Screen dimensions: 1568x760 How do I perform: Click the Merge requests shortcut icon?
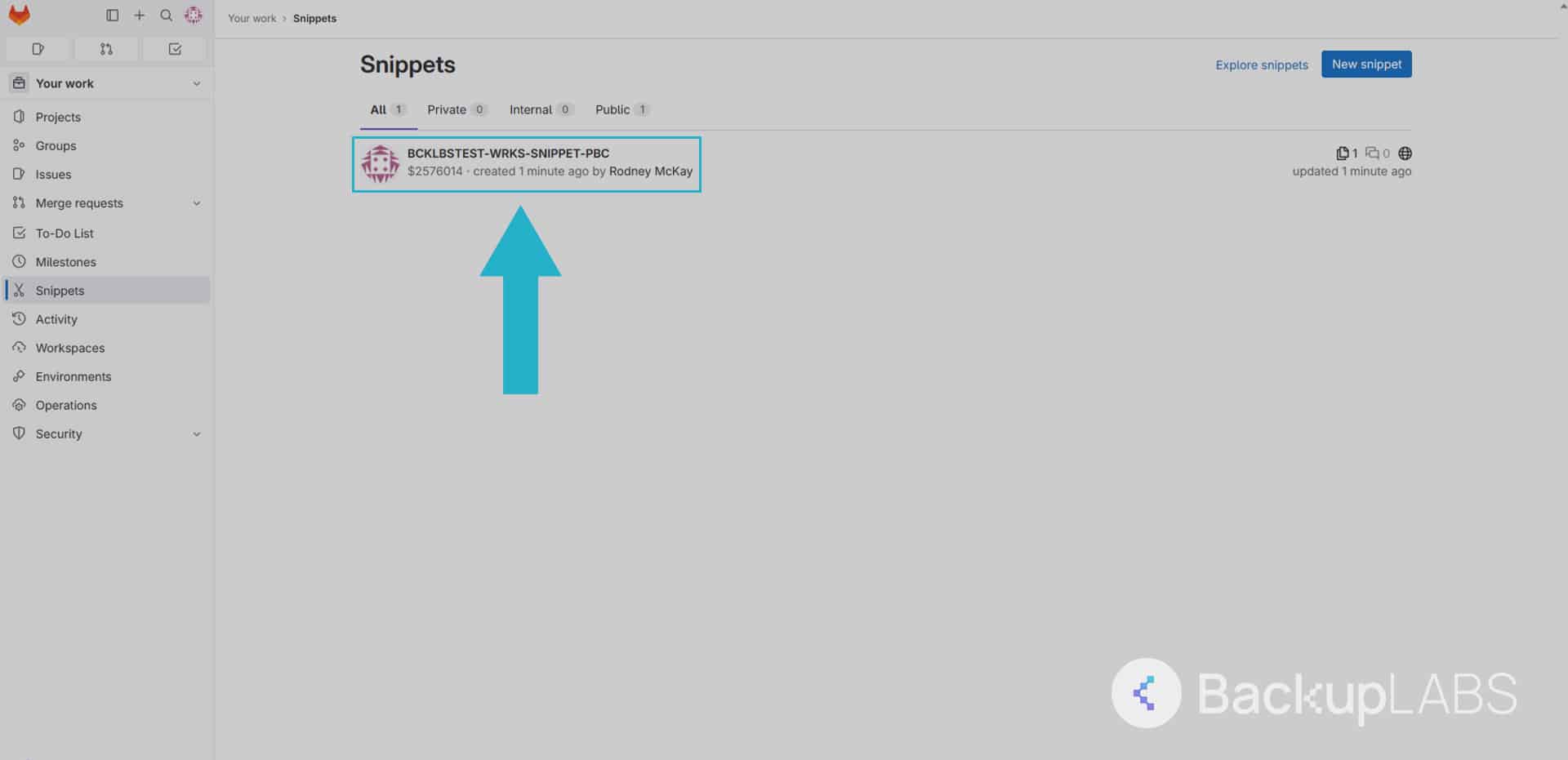click(105, 49)
